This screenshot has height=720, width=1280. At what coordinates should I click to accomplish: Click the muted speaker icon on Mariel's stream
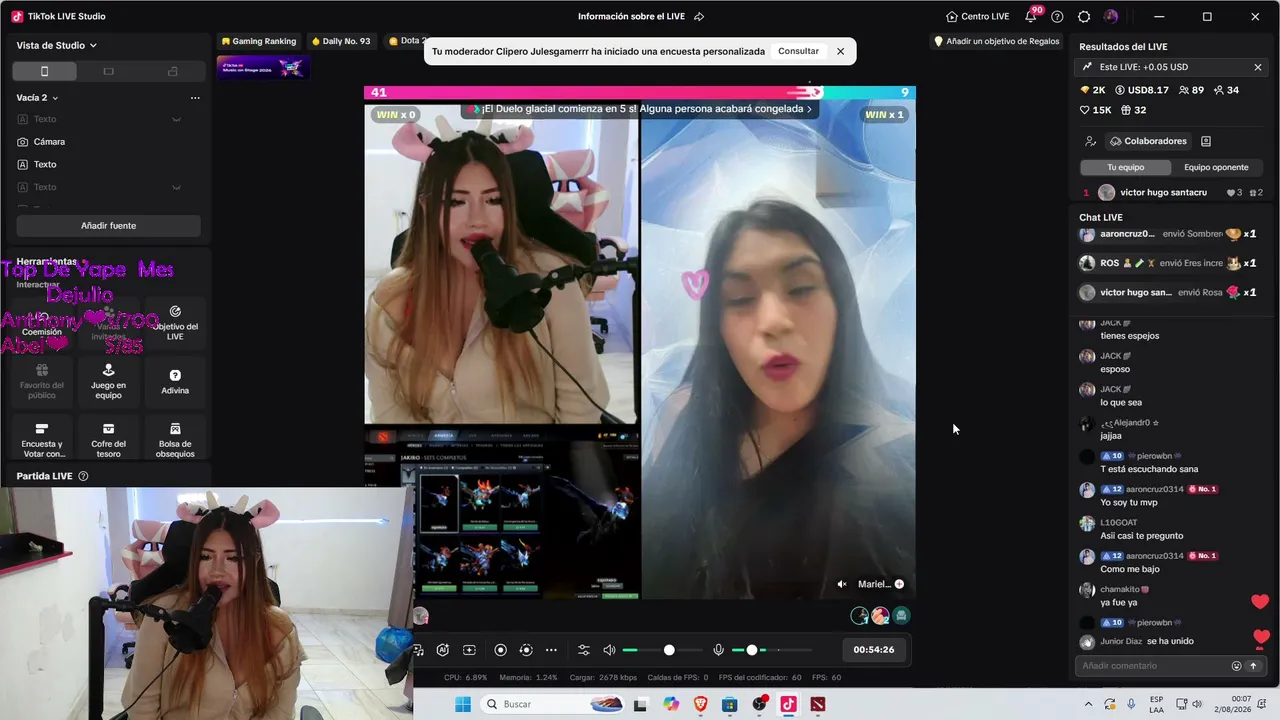pos(842,584)
